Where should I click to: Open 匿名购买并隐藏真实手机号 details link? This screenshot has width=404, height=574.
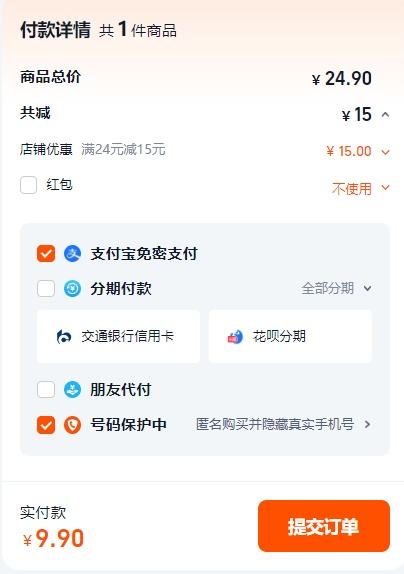tap(275, 425)
